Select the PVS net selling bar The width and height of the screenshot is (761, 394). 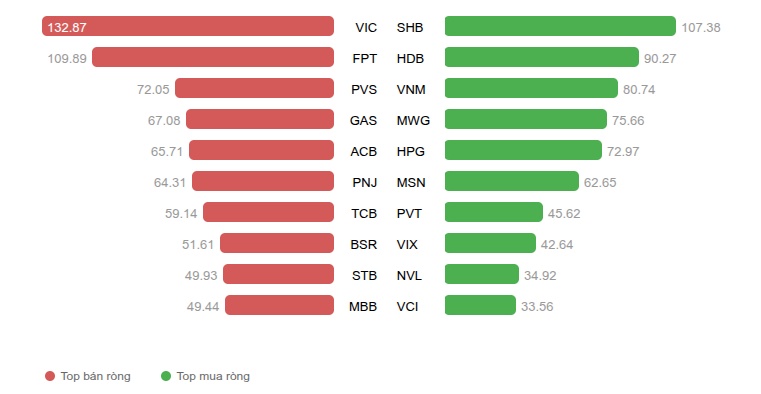pyautogui.click(x=254, y=88)
